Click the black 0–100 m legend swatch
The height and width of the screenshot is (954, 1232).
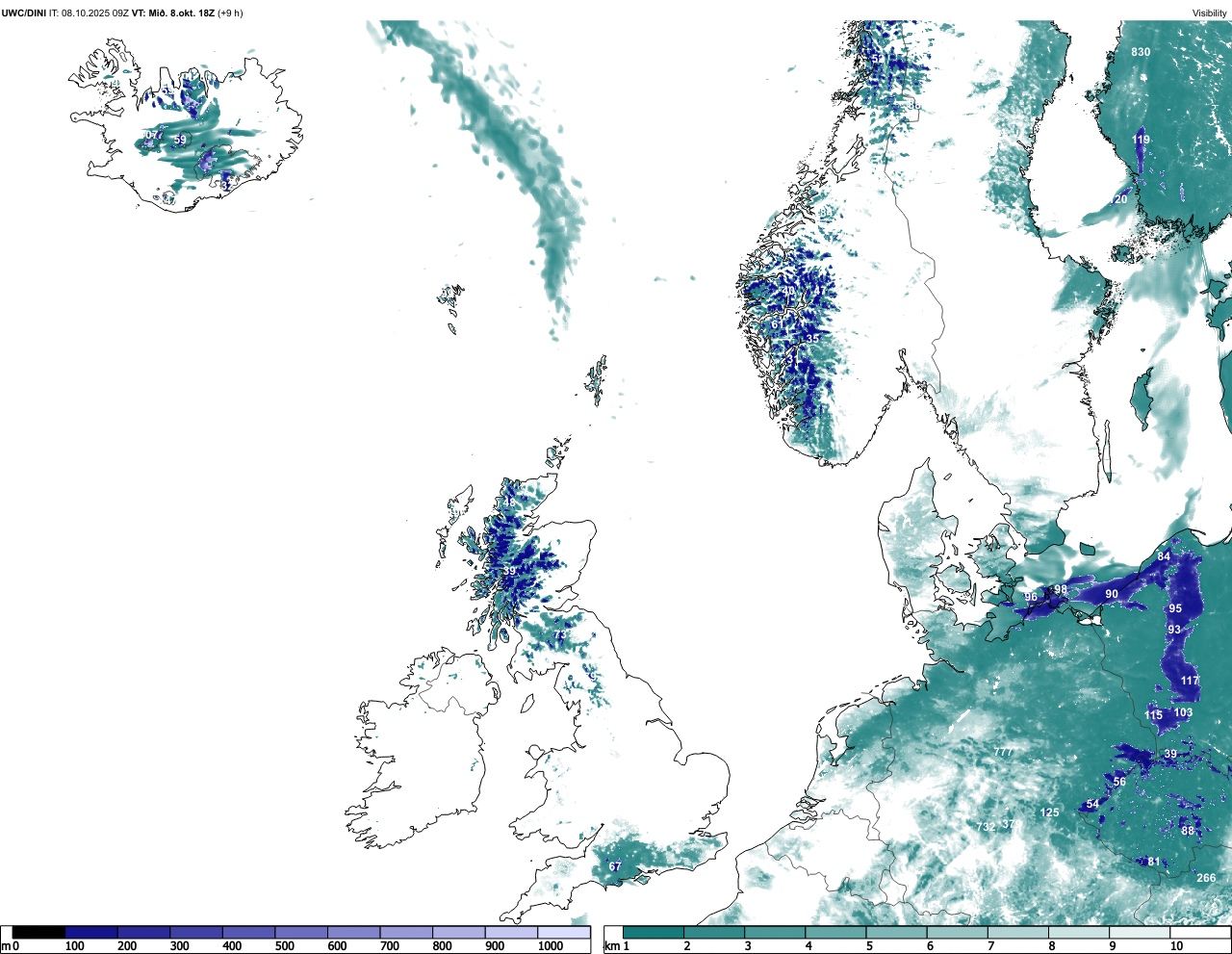click(39, 932)
